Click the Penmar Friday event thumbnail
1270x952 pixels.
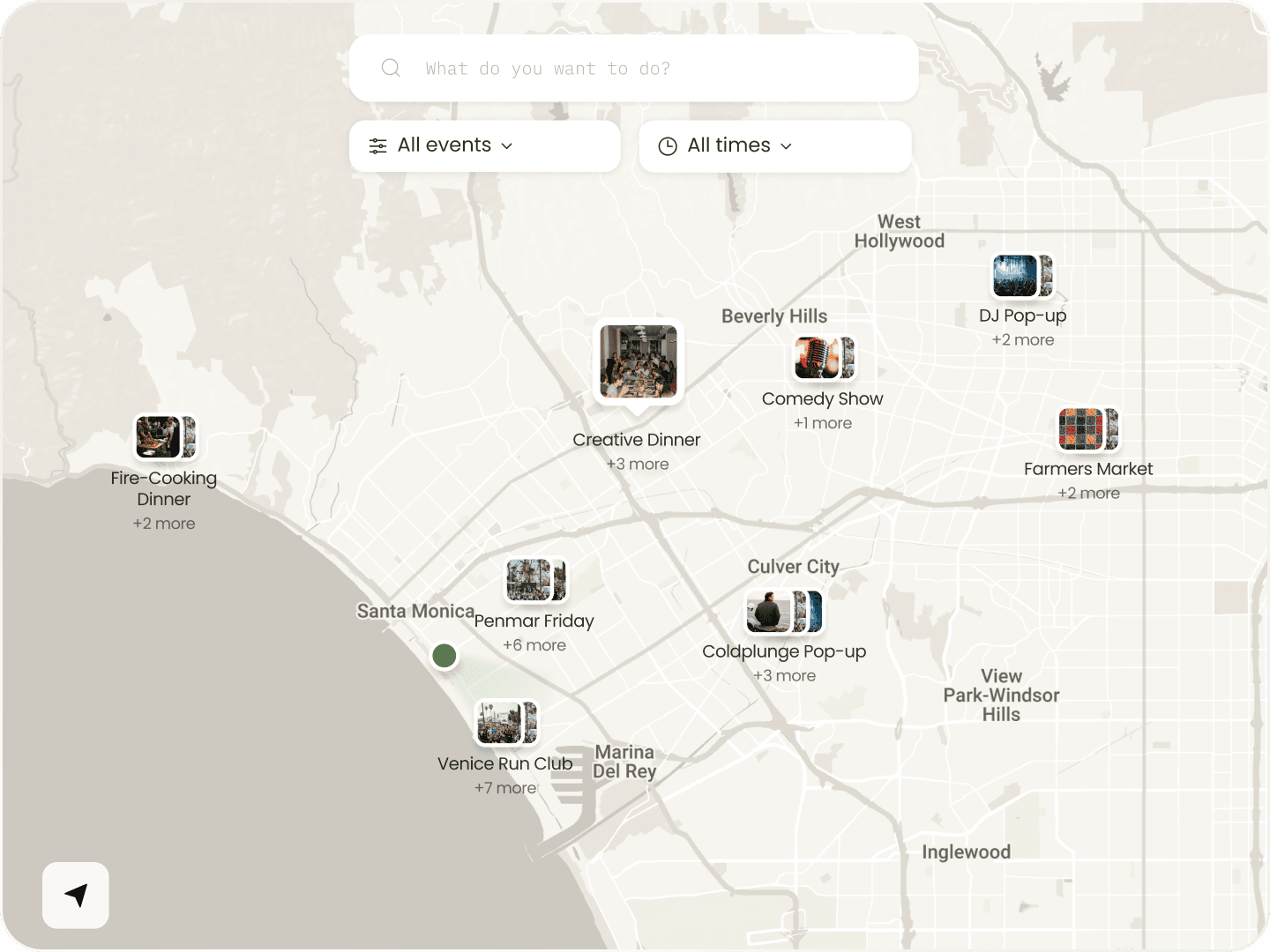tap(530, 580)
